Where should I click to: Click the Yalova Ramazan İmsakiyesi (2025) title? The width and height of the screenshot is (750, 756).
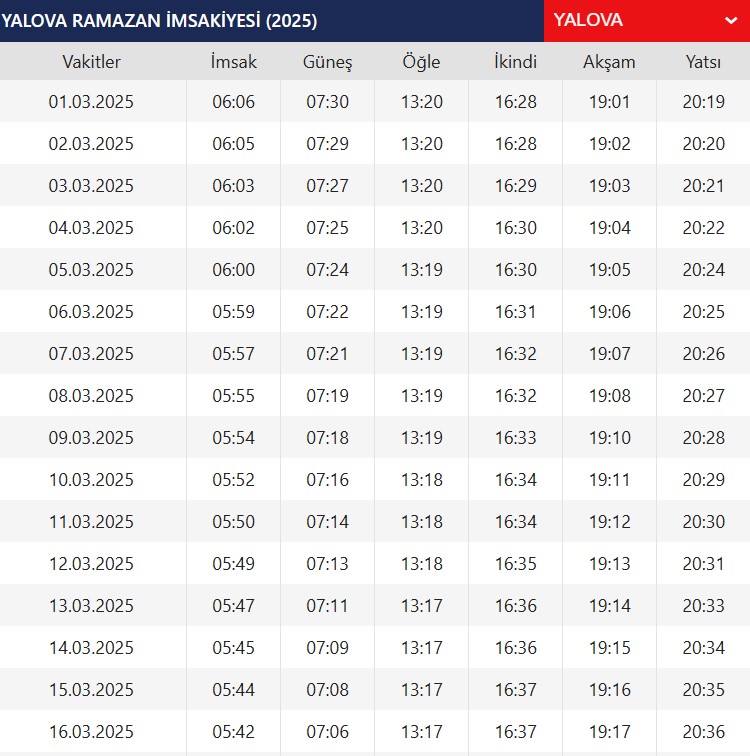point(159,21)
